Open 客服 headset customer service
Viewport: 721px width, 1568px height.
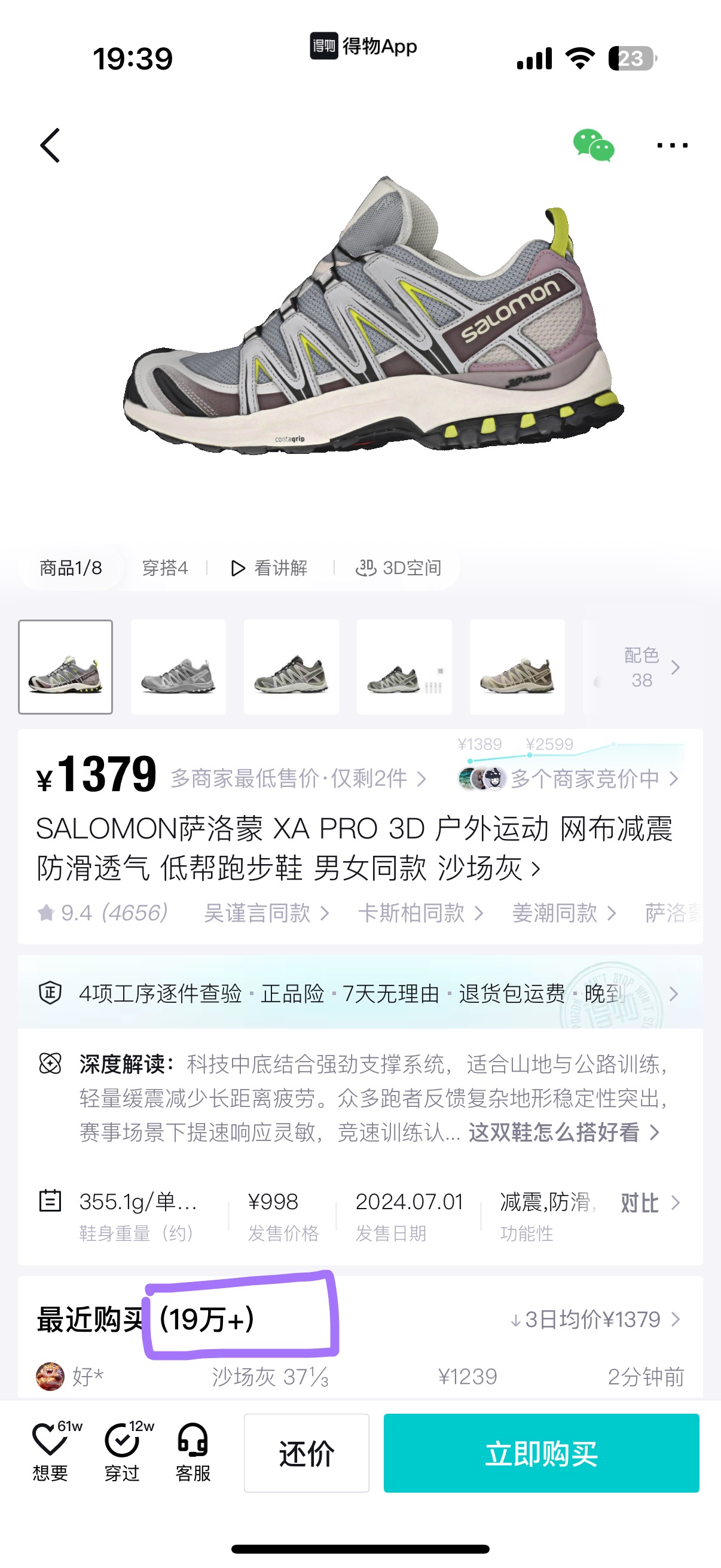coord(193,1439)
